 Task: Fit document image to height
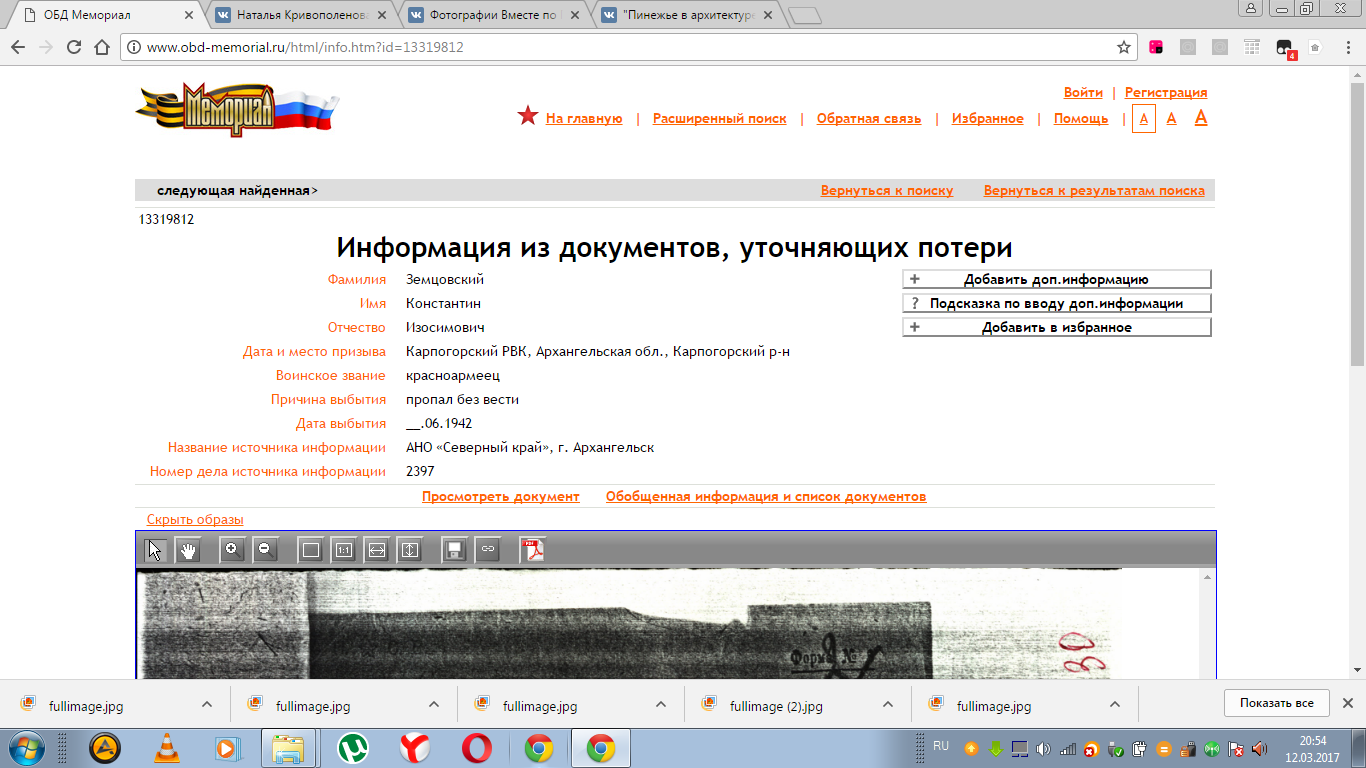click(x=409, y=550)
